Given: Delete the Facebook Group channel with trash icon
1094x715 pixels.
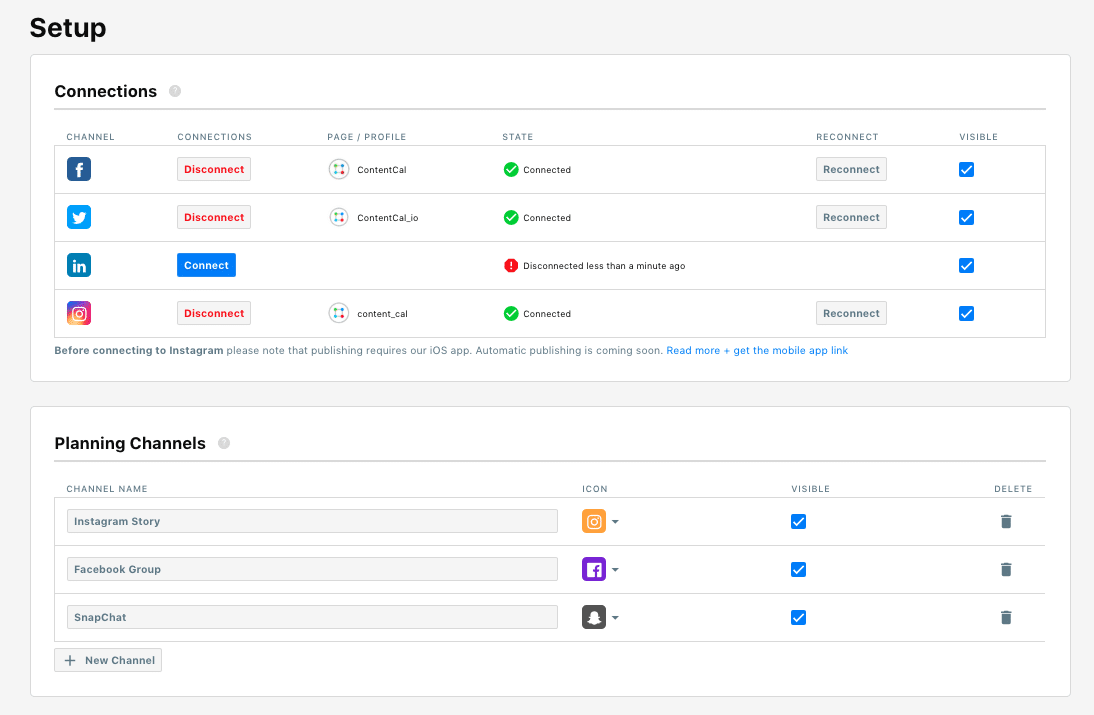Looking at the screenshot, I should click(1006, 569).
